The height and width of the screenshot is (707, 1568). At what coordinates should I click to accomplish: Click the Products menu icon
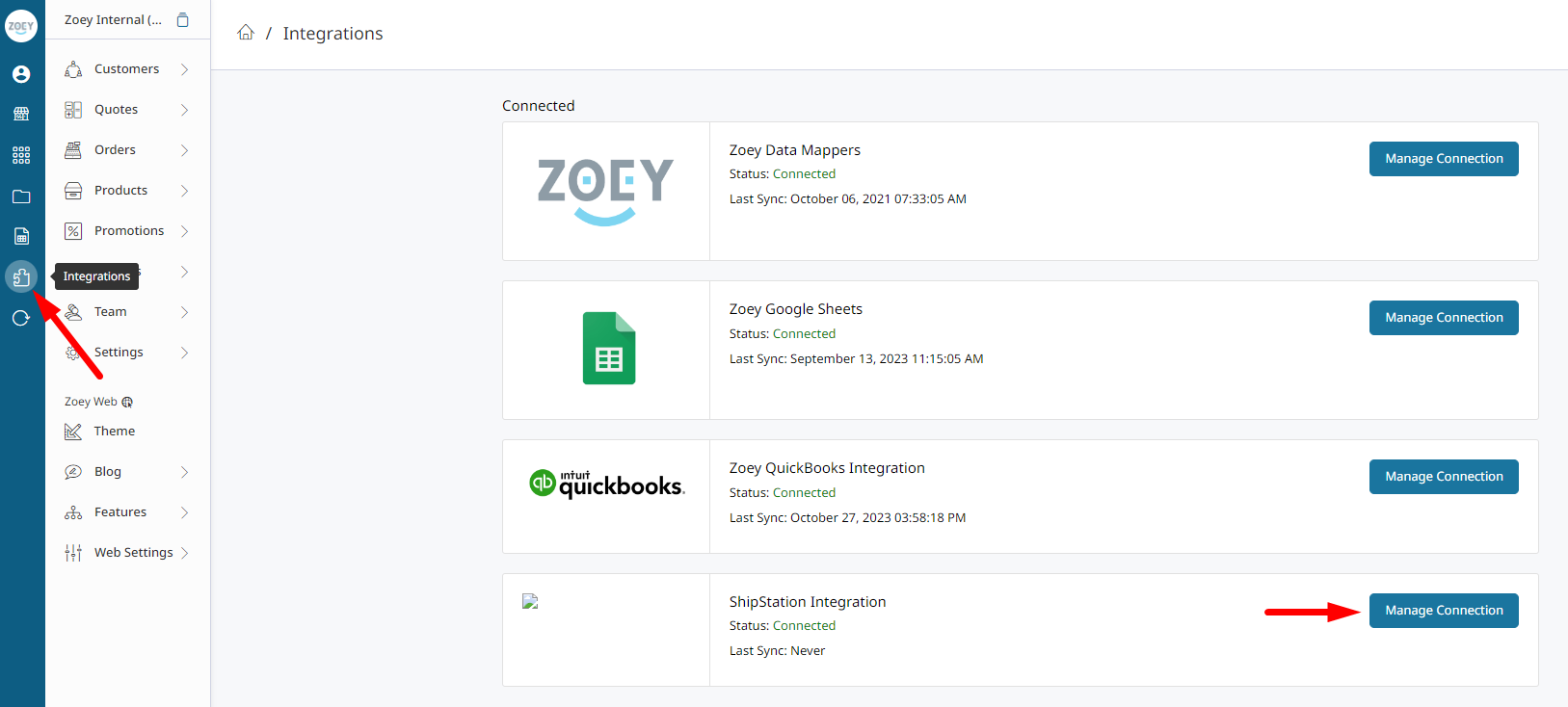click(x=73, y=191)
